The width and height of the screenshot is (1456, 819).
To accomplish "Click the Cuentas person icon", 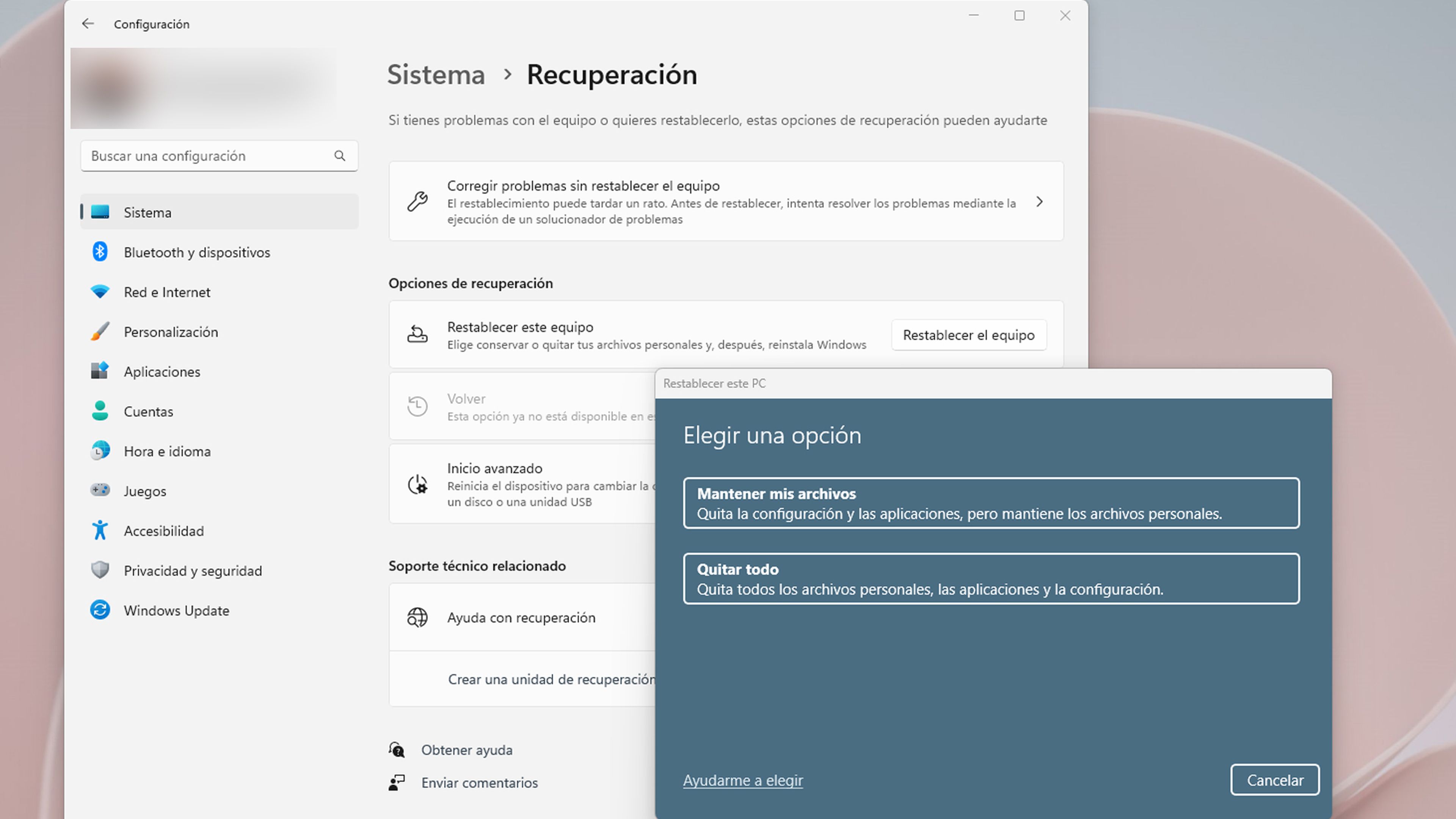I will click(x=100, y=411).
